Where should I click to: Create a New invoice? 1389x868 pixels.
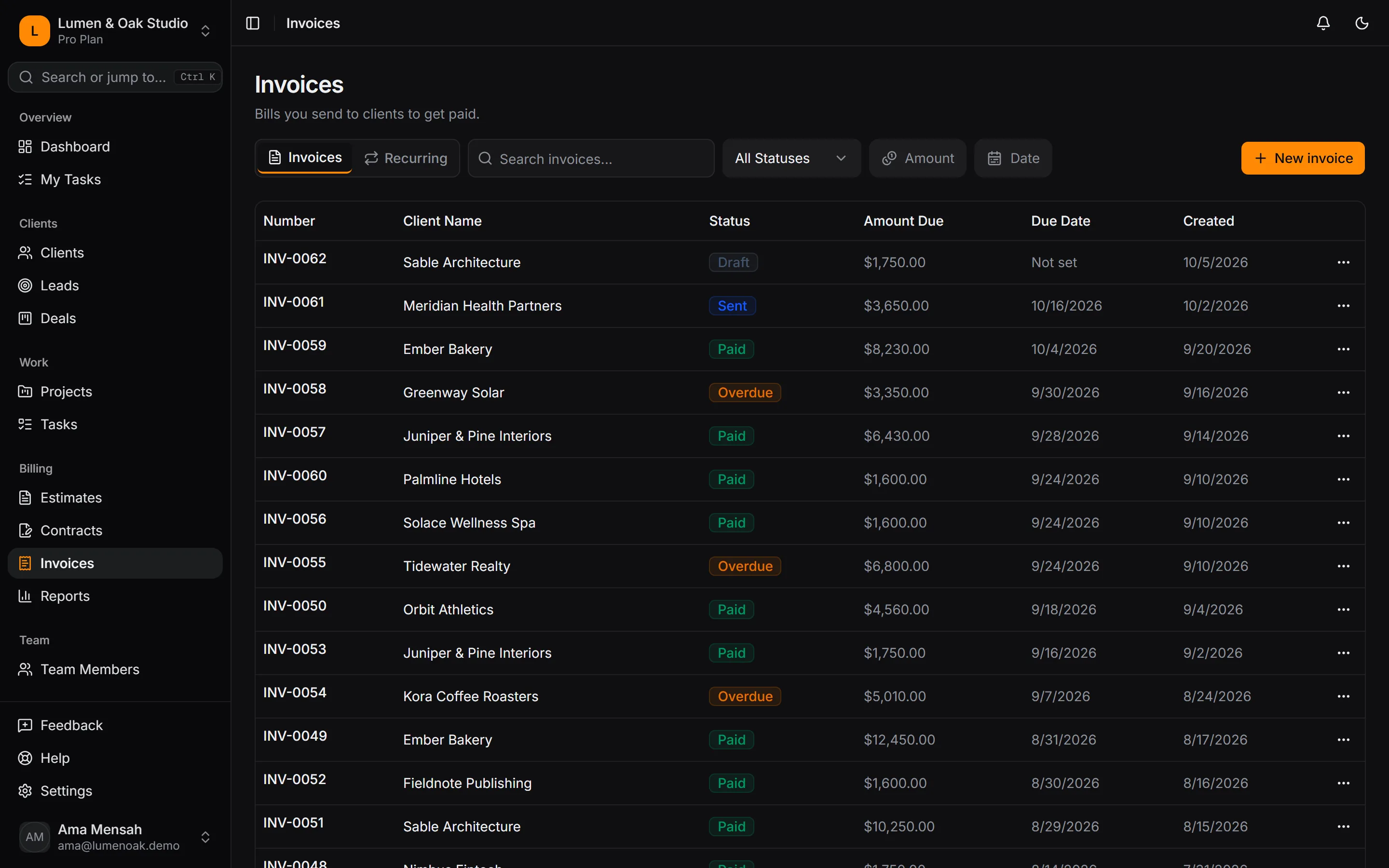[x=1302, y=158]
